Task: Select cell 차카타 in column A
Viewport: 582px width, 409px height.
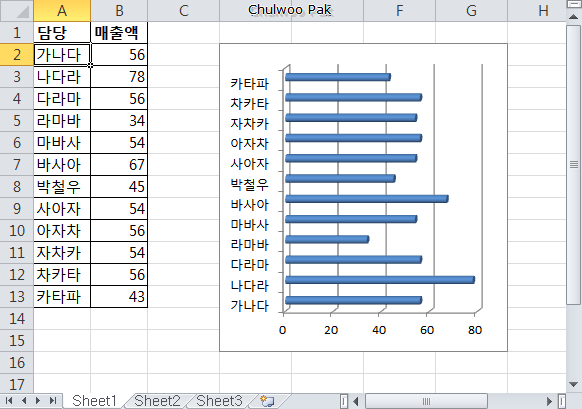Action: pos(62,275)
